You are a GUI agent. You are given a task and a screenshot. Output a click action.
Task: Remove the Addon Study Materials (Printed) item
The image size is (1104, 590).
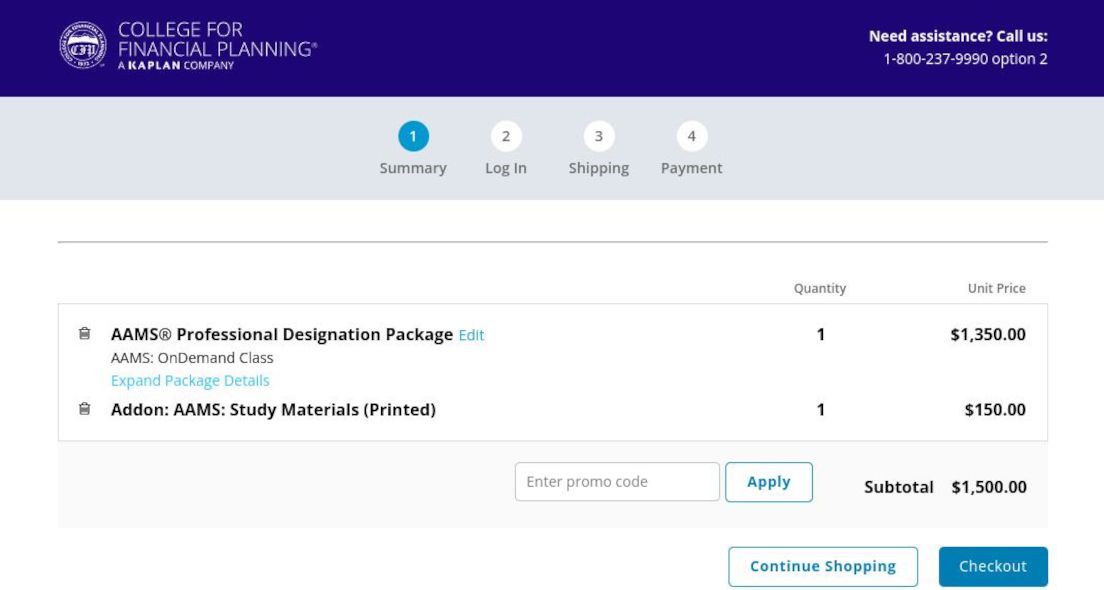(x=84, y=408)
